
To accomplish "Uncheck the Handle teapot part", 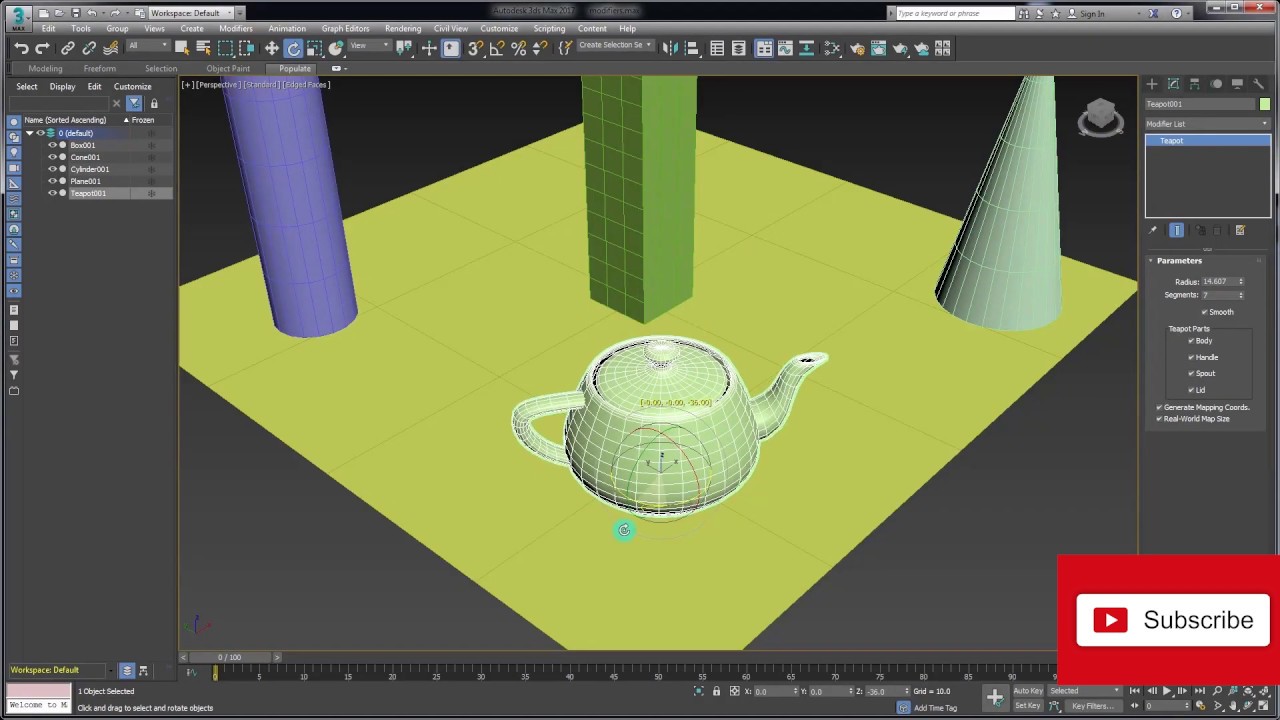I will pyautogui.click(x=1191, y=357).
